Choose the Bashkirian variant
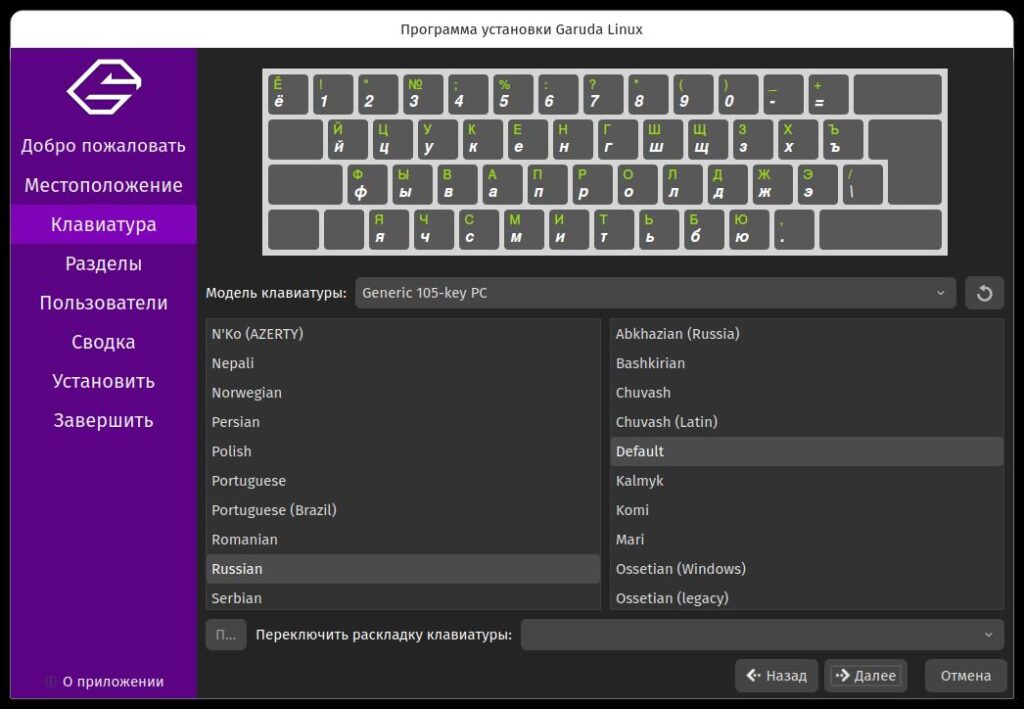This screenshot has height=709, width=1024. (807, 363)
